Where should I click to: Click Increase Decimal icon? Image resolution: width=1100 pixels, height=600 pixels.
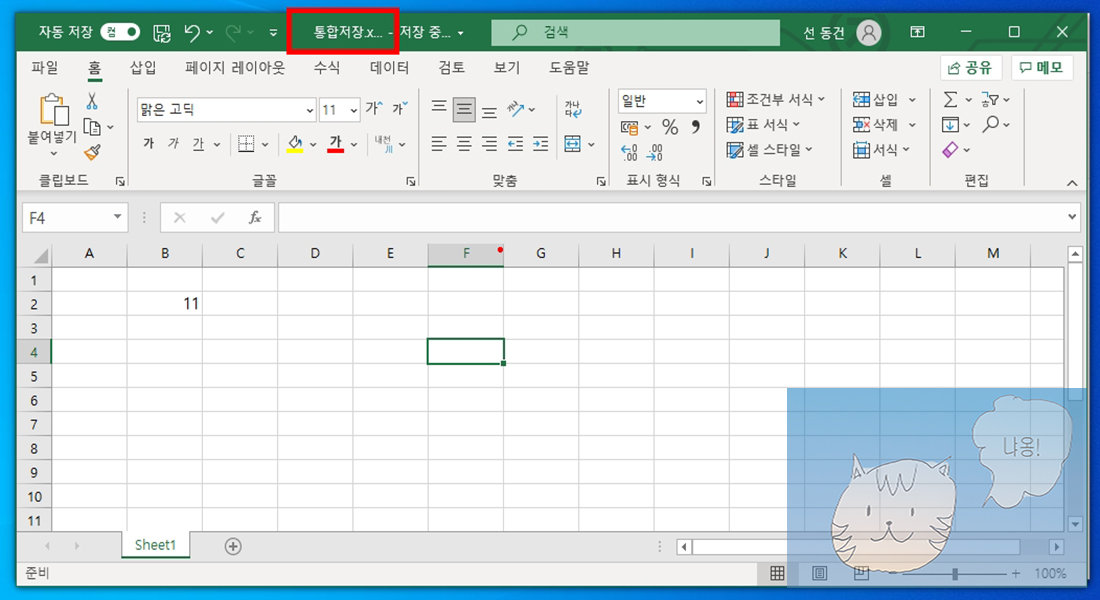(x=629, y=152)
